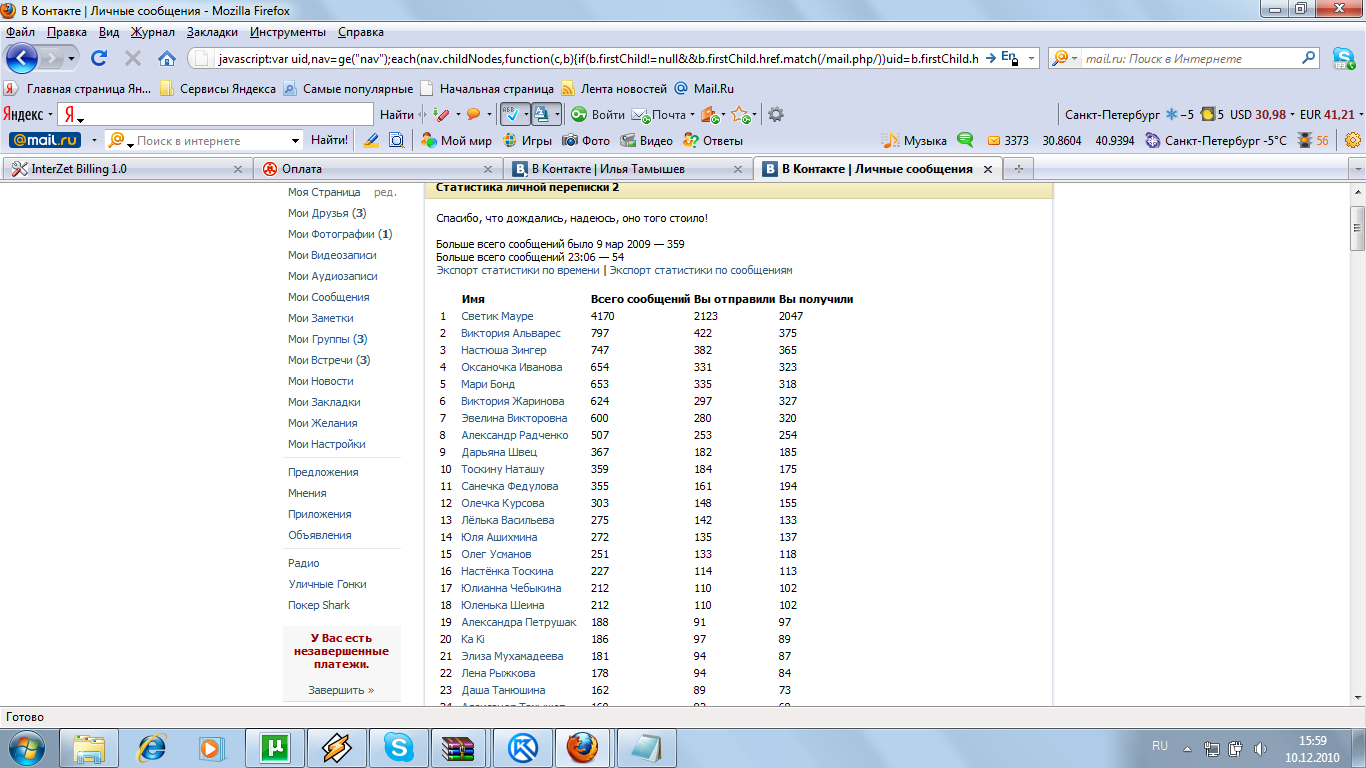1366x768 pixels.
Task: Click the Yandex bar settings gear icon
Action: point(775,114)
